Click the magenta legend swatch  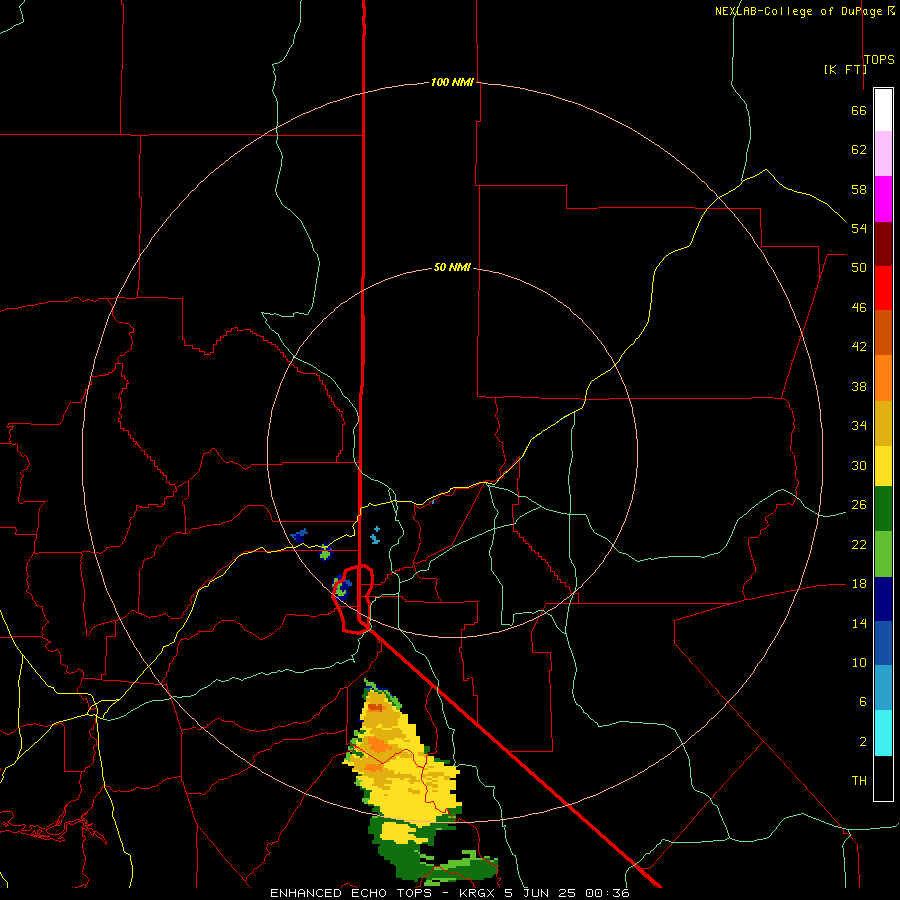(883, 199)
